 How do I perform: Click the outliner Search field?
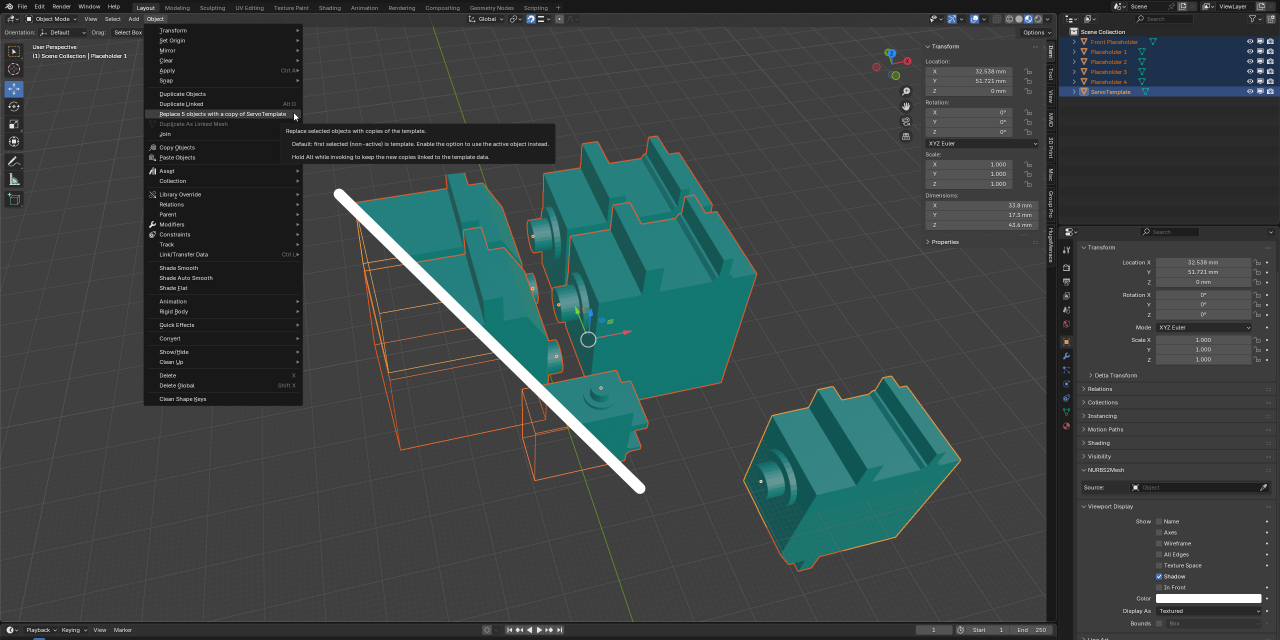coord(1164,19)
